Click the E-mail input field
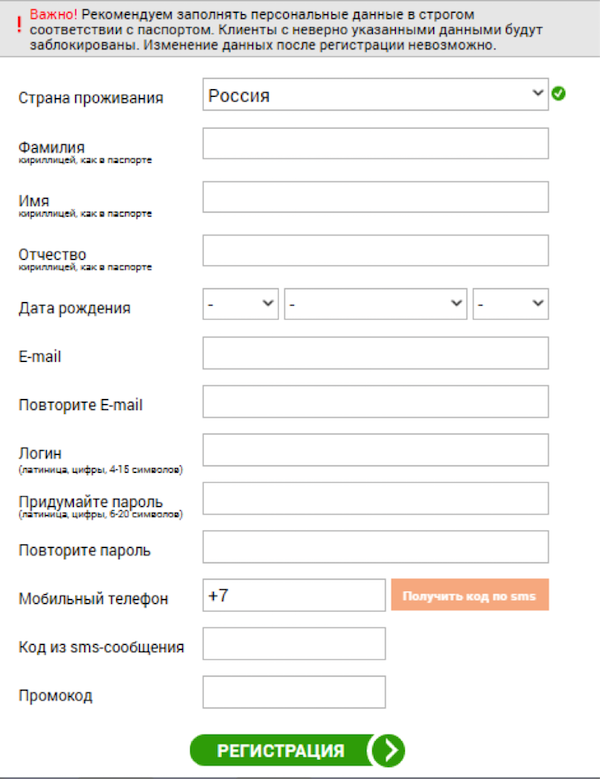 [375, 353]
